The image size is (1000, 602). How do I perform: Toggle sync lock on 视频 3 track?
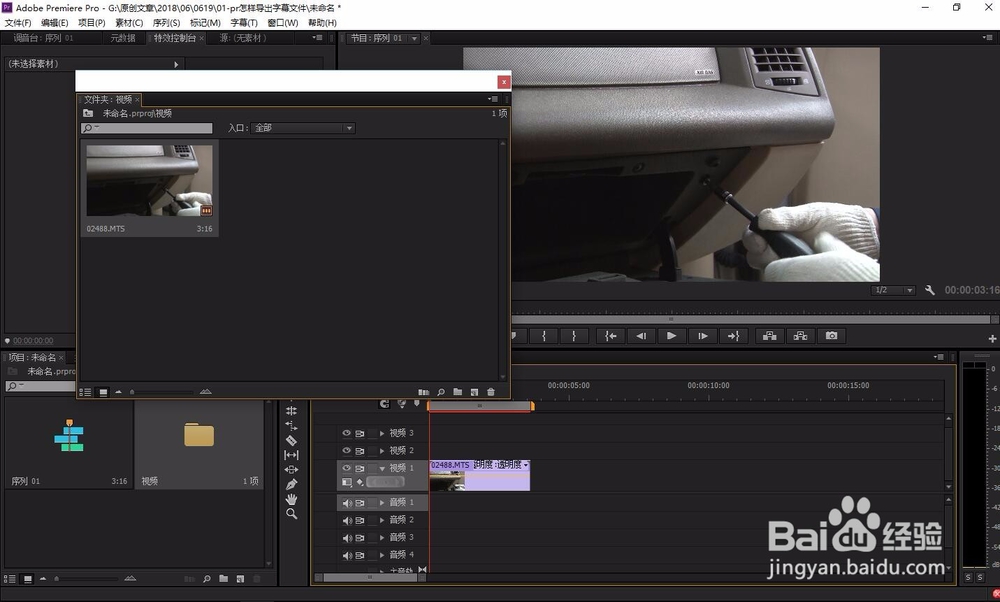click(x=360, y=433)
